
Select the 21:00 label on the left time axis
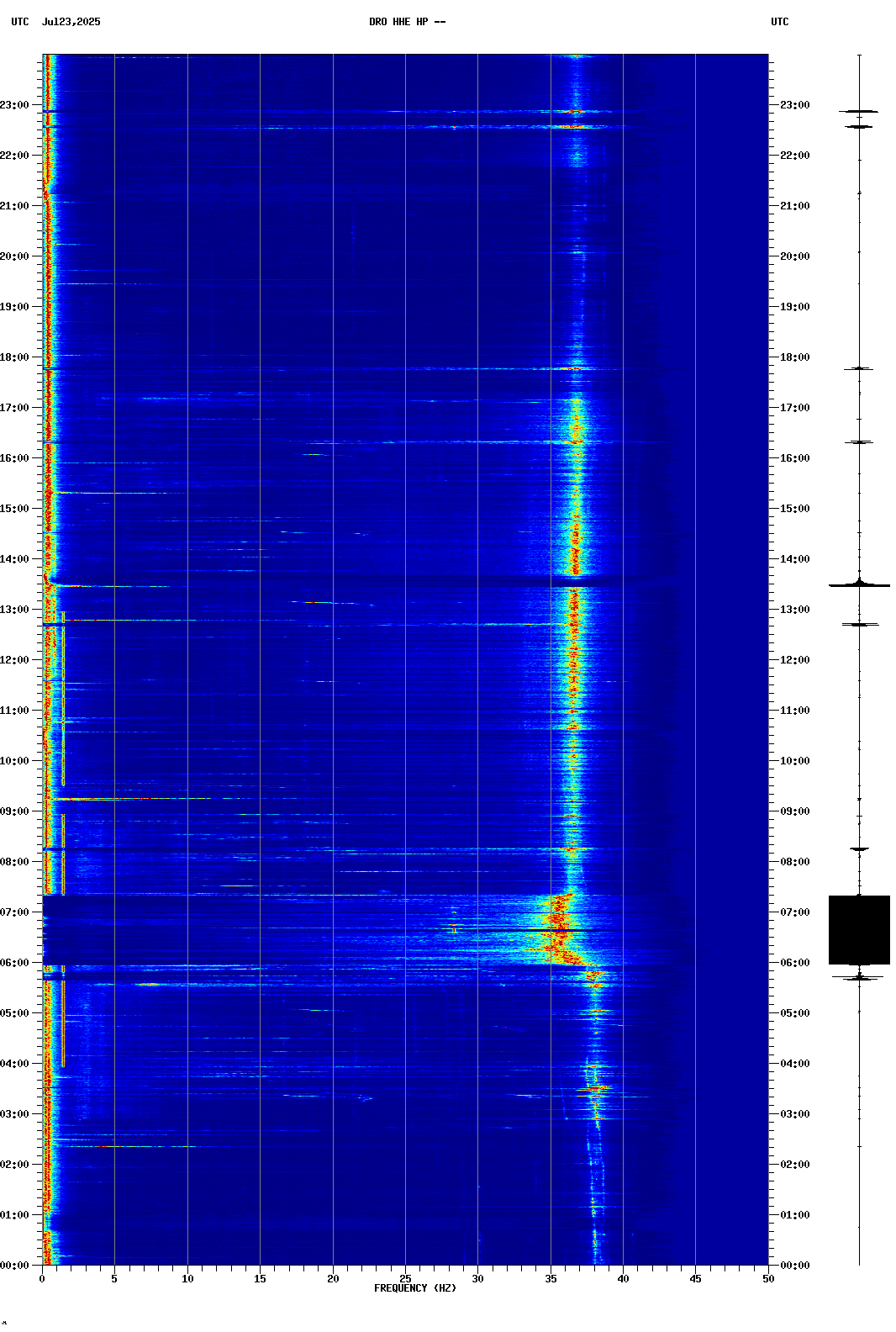14,206
